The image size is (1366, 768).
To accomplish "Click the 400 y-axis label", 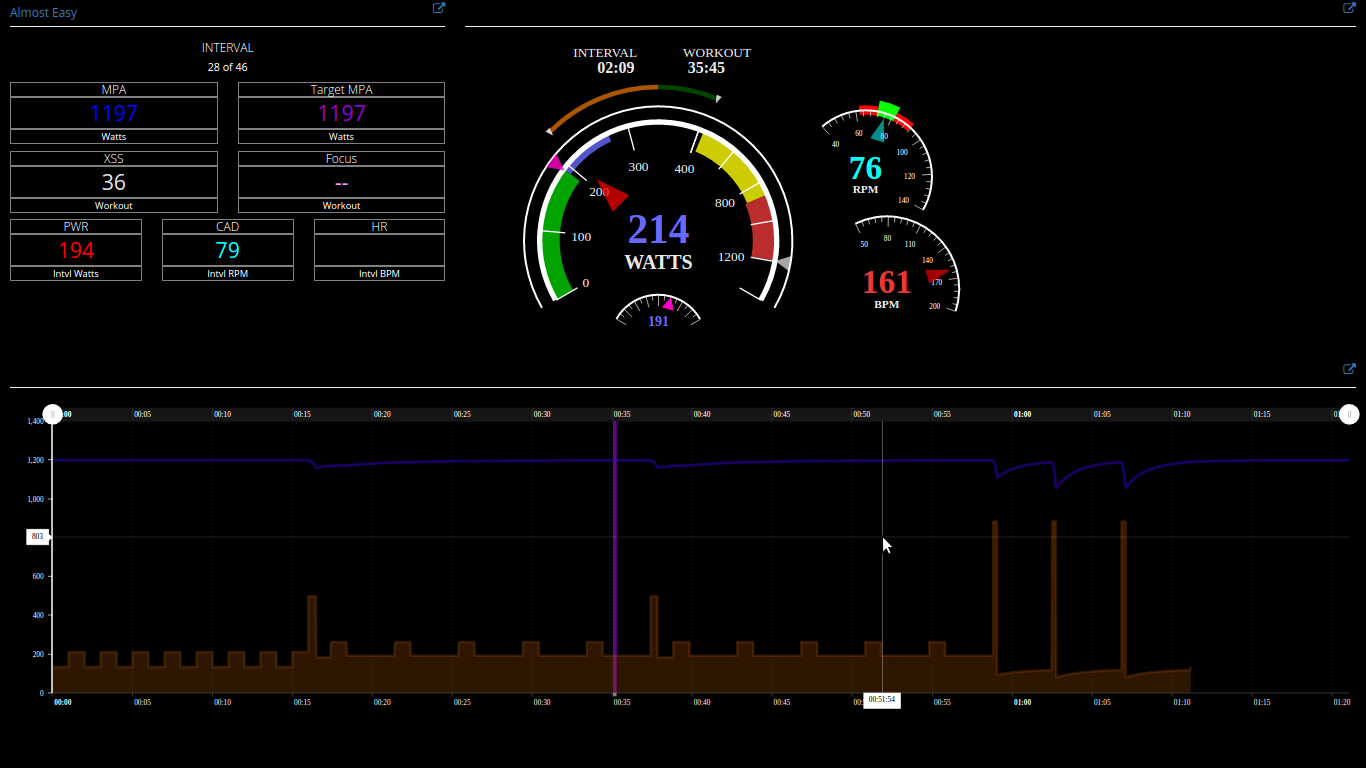I will 38,616.
